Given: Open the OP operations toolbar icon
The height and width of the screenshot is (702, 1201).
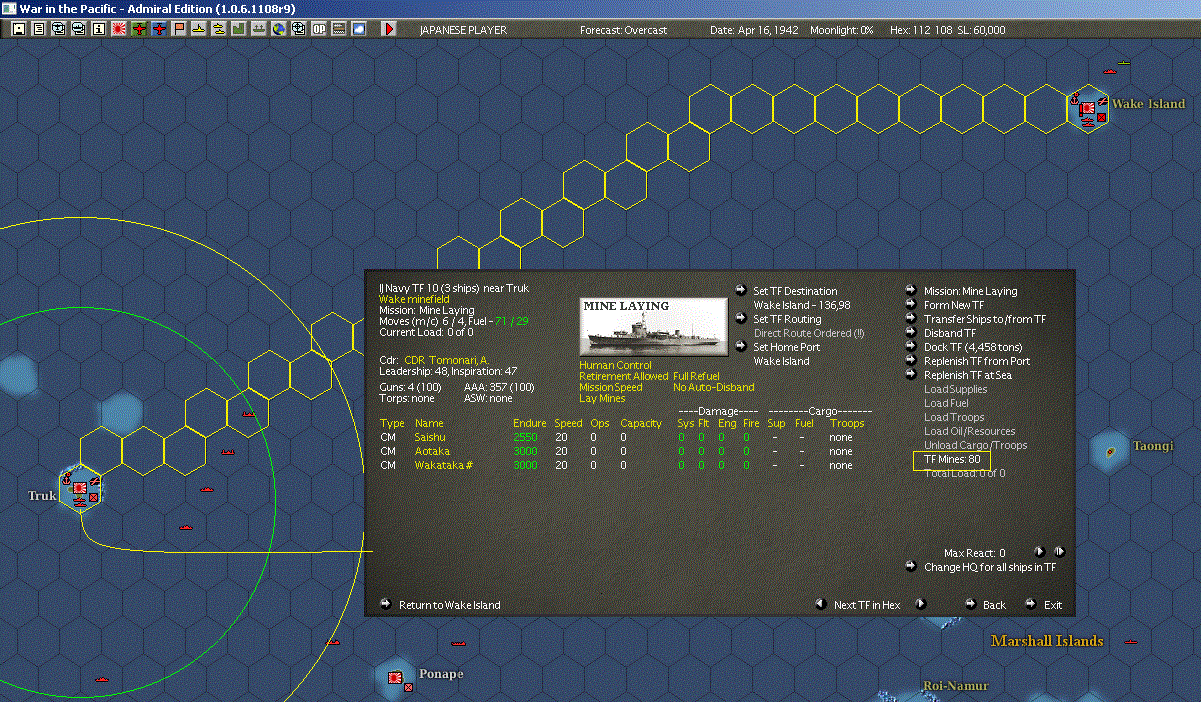Looking at the screenshot, I should [319, 29].
